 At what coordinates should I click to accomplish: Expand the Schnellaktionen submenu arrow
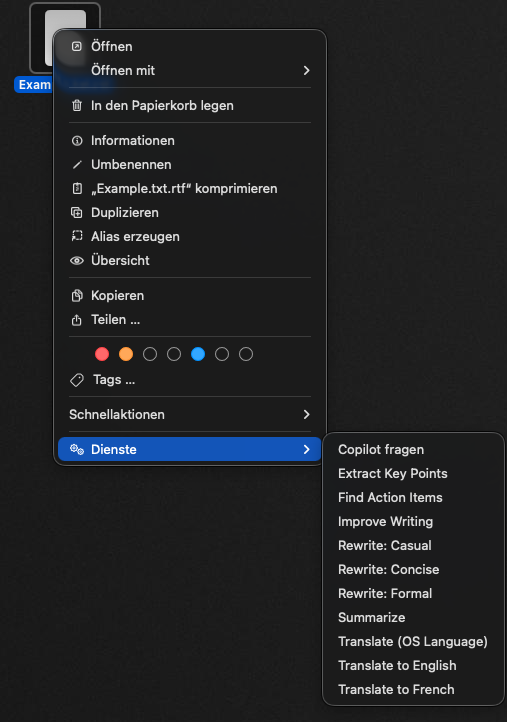(x=306, y=414)
